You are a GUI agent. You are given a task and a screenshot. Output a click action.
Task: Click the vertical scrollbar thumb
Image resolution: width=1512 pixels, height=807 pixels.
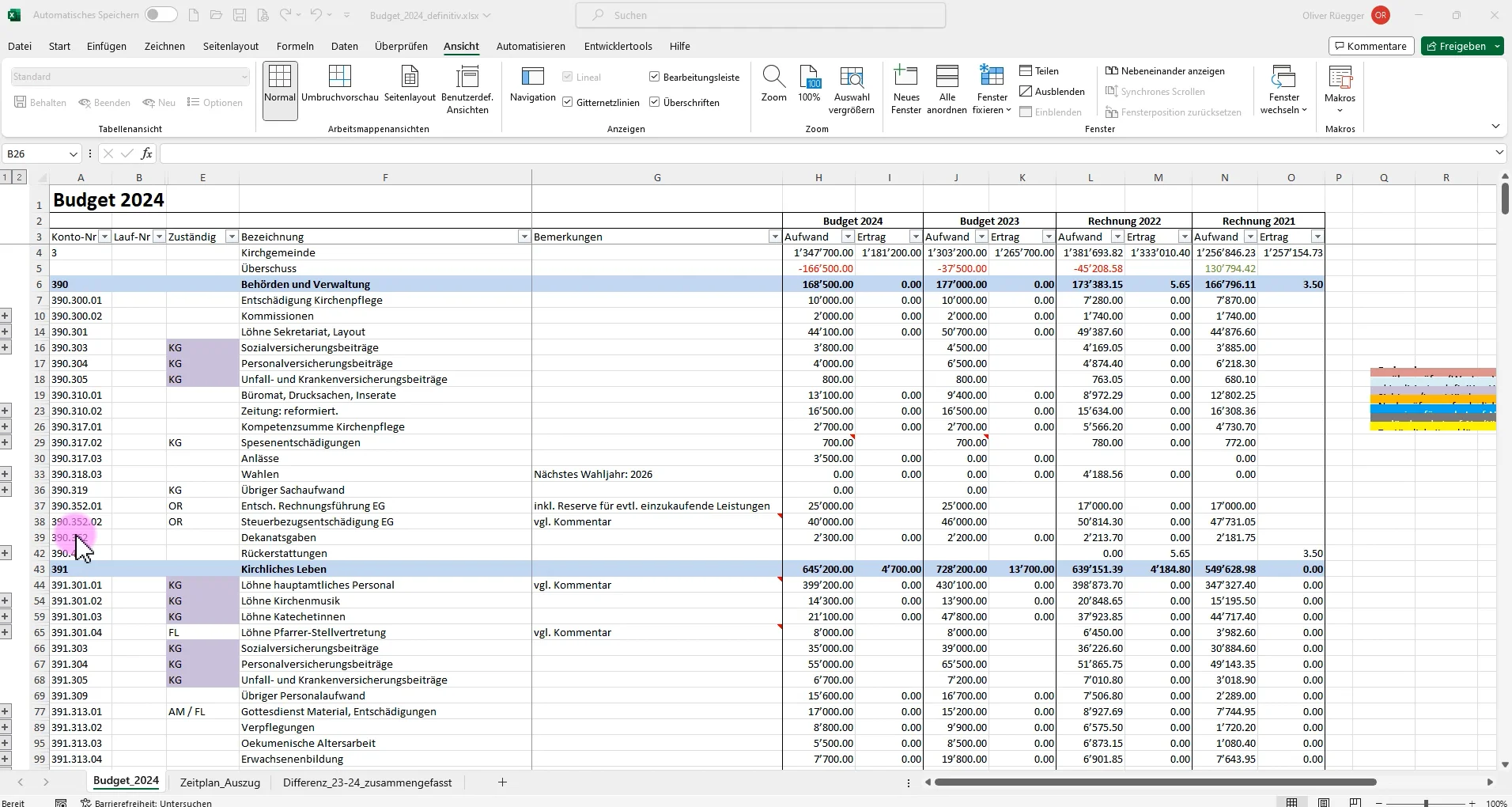coord(1505,198)
